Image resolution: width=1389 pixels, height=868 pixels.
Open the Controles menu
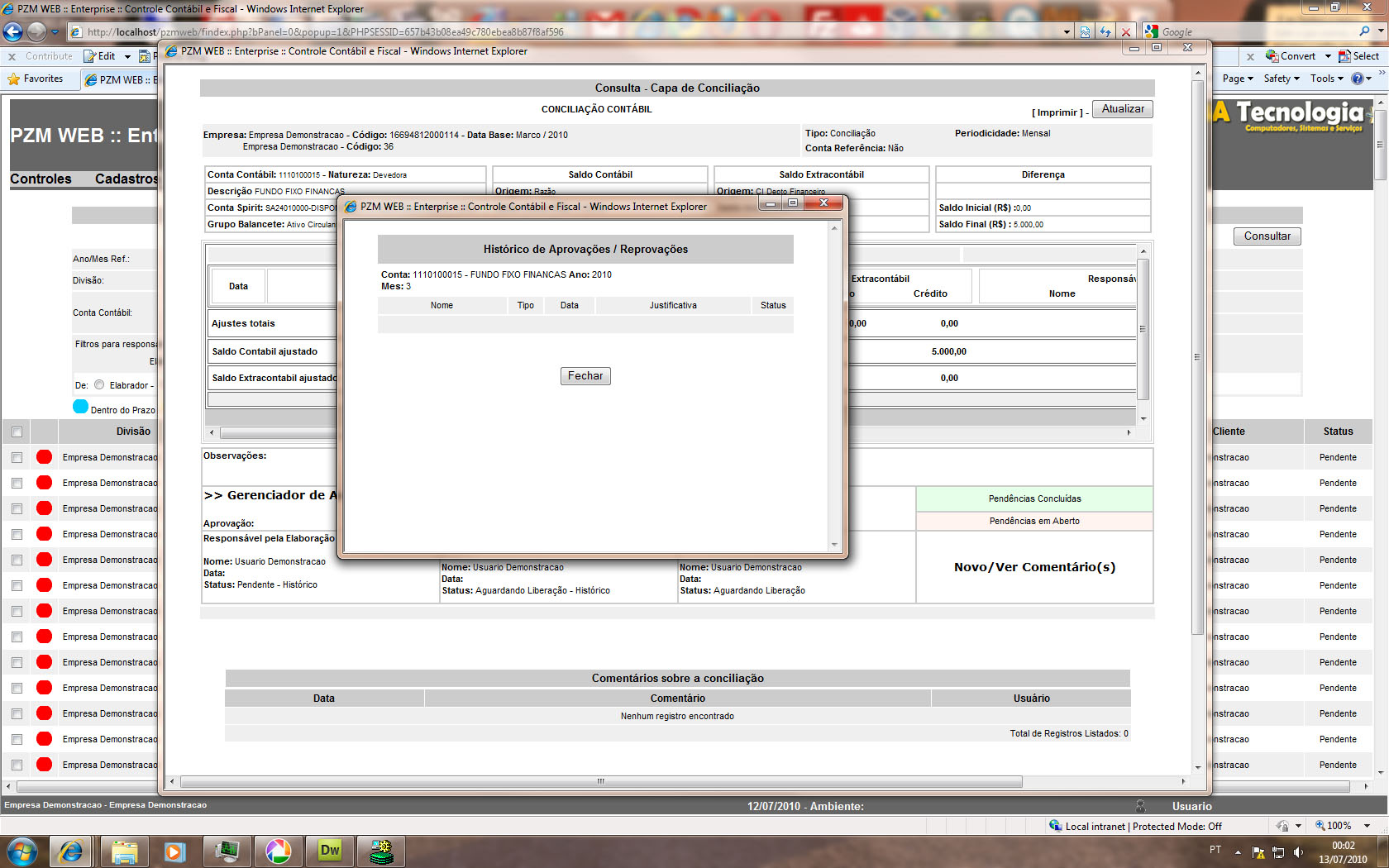click(x=41, y=179)
